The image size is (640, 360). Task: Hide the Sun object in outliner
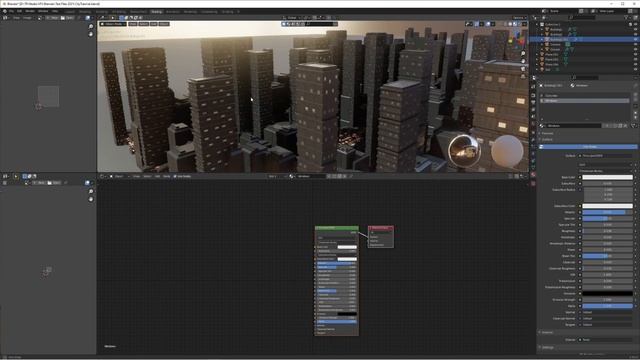tap(635, 69)
